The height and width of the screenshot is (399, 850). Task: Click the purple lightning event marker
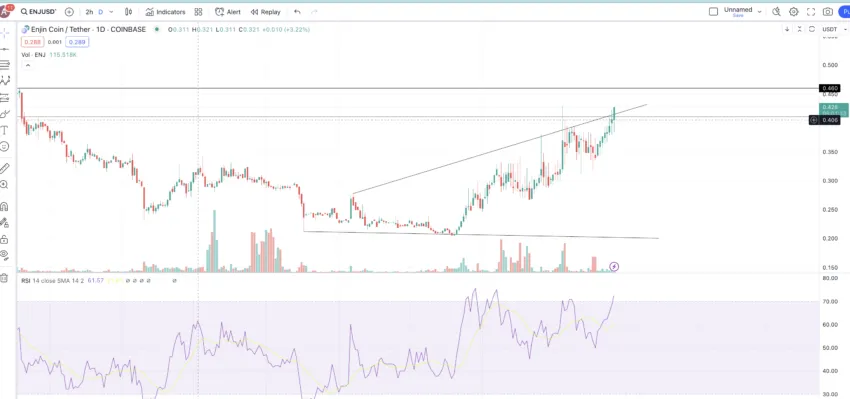[x=614, y=266]
